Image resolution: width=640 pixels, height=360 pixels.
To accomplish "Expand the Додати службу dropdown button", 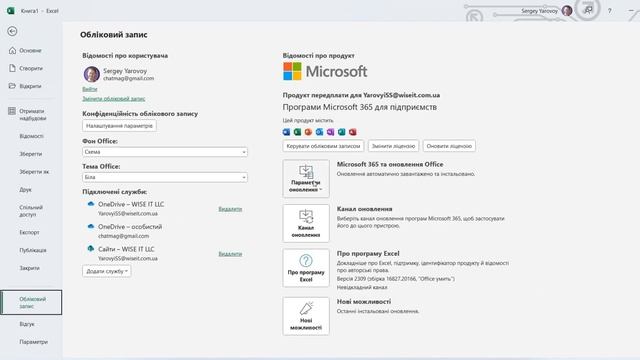I will click(x=107, y=271).
